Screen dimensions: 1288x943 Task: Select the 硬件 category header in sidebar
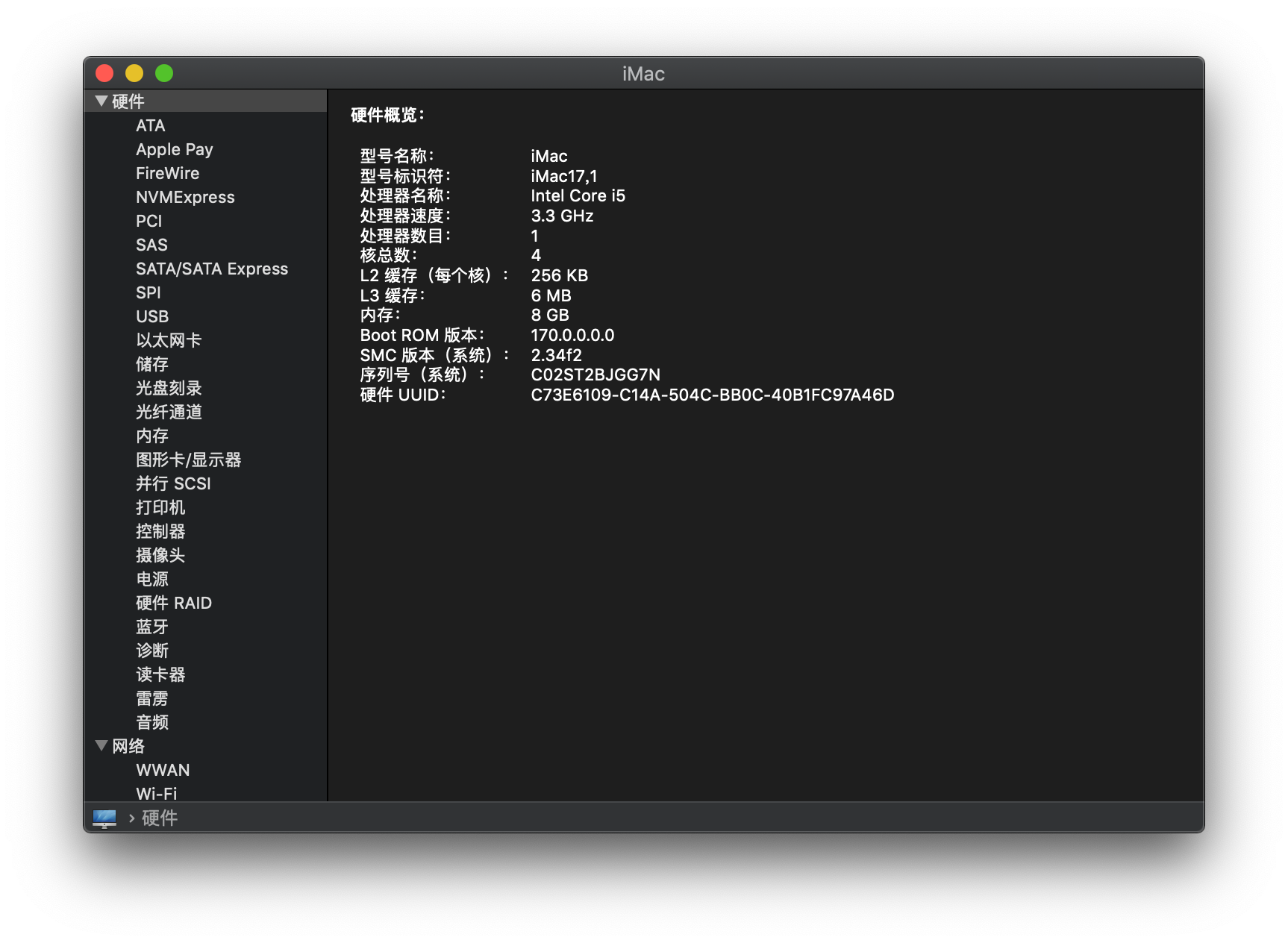[x=205, y=101]
